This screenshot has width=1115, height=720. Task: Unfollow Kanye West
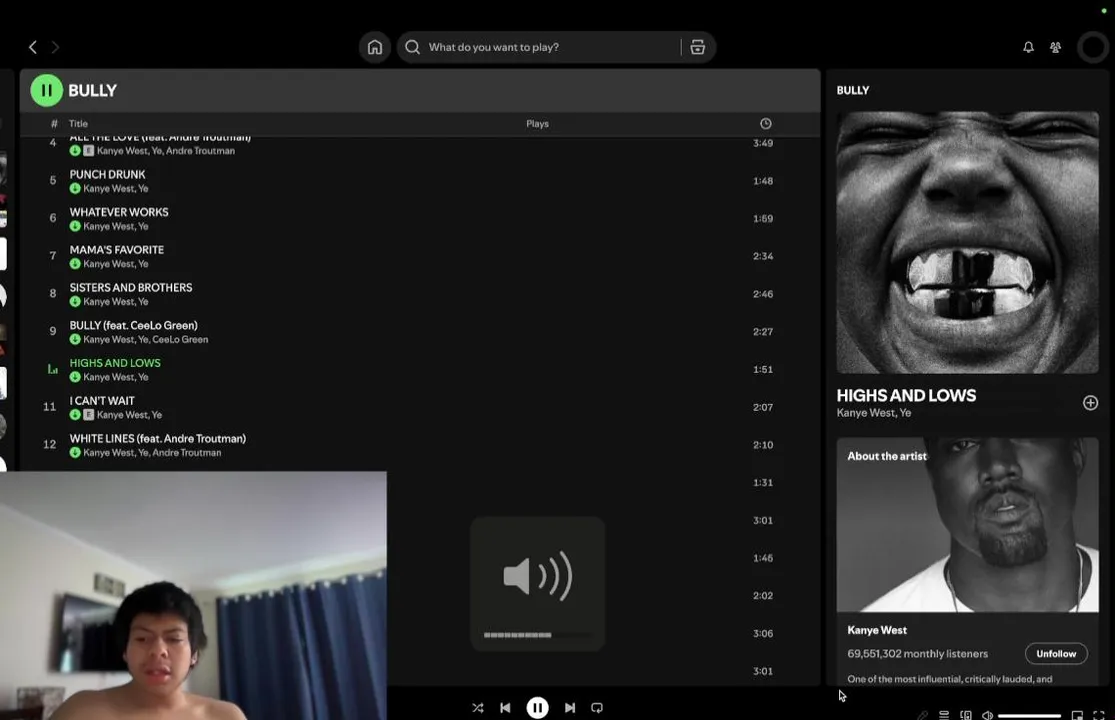[x=1056, y=654]
